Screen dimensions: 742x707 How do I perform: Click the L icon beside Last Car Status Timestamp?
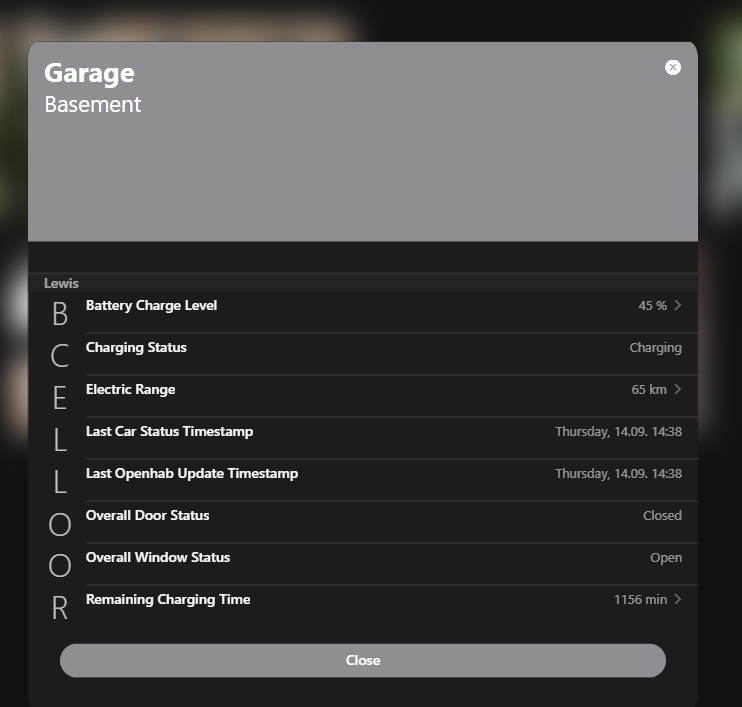(x=60, y=440)
